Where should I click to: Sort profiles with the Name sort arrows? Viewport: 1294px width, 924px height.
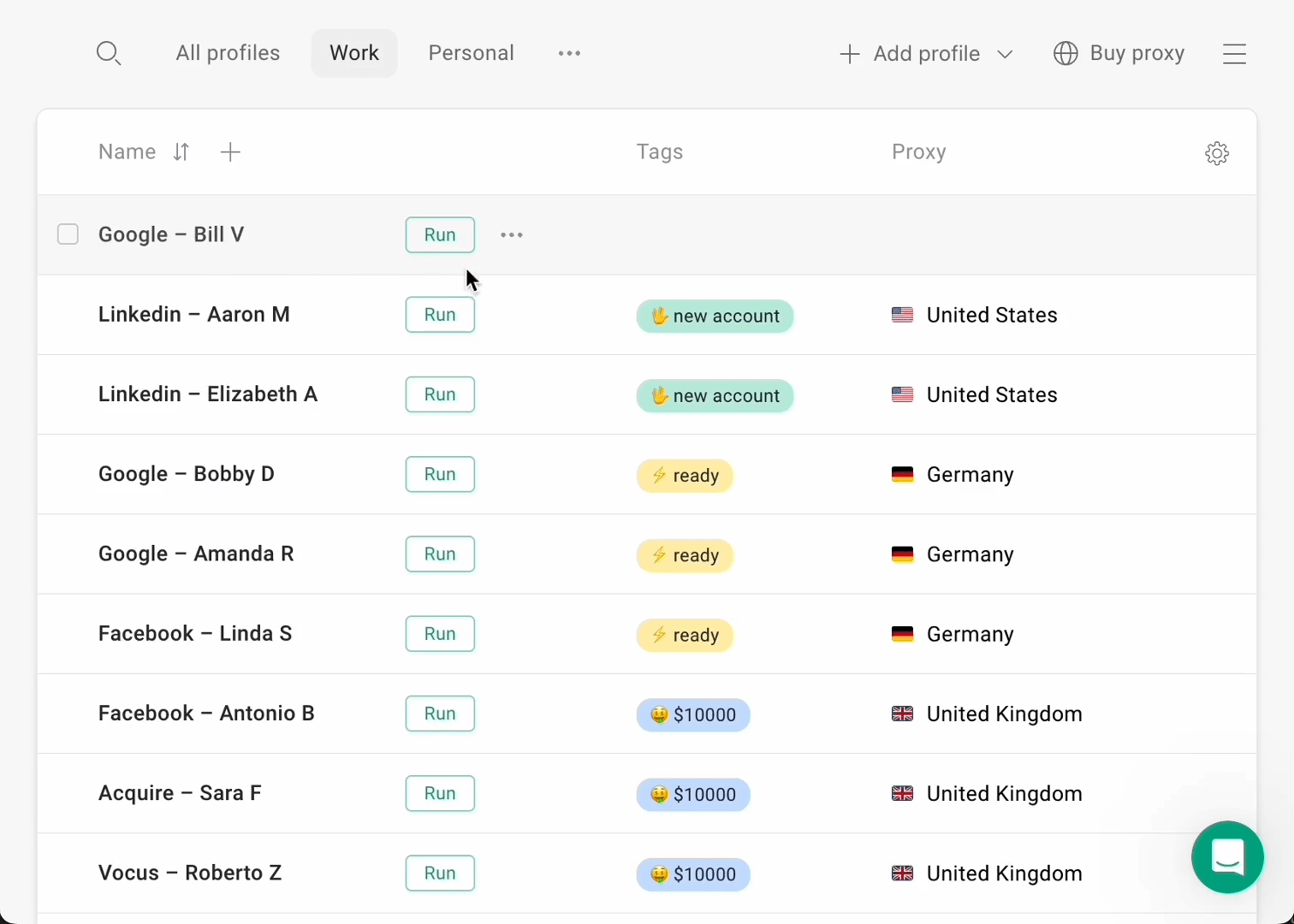[181, 152]
